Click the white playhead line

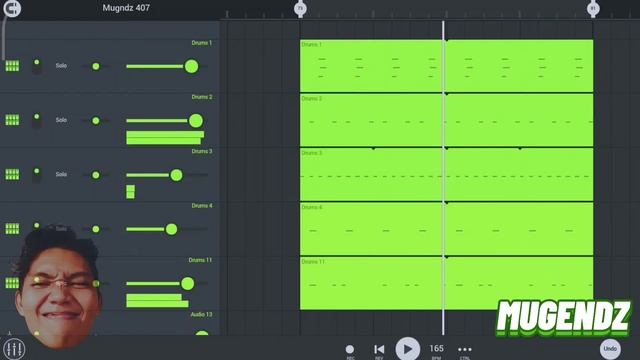(x=443, y=178)
